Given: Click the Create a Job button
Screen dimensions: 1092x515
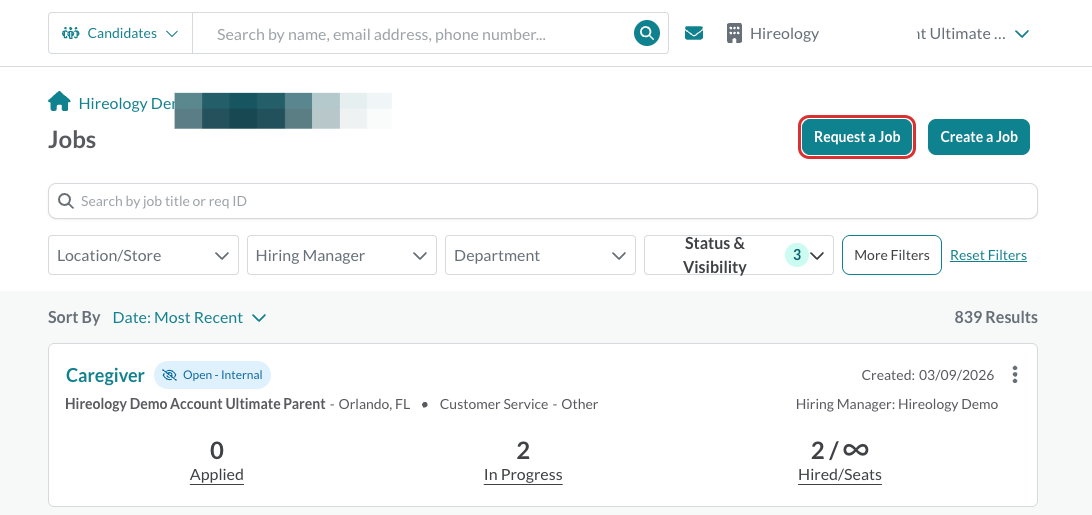Looking at the screenshot, I should [x=978, y=137].
